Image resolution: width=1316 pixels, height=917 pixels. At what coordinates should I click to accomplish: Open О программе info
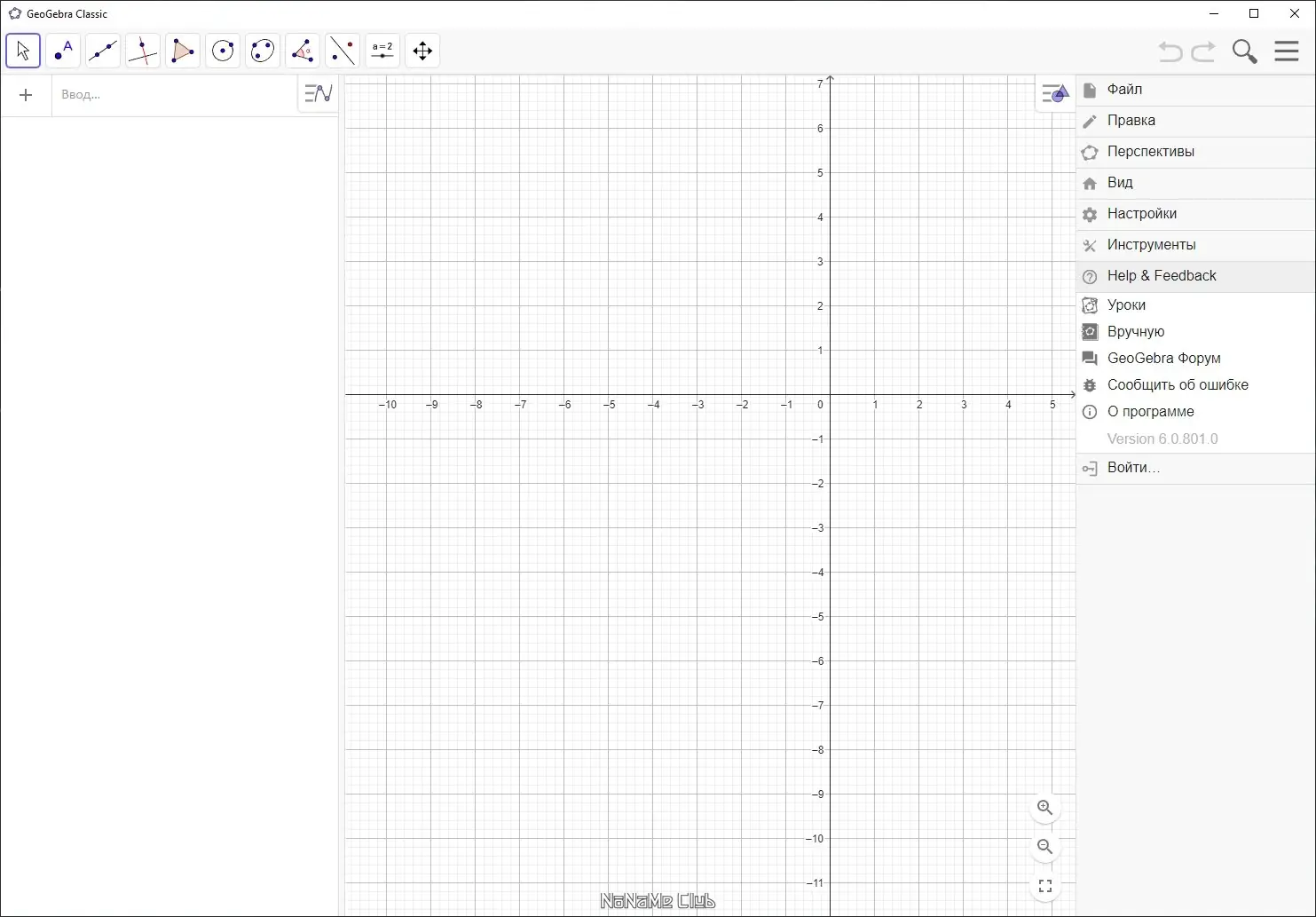1196,412
